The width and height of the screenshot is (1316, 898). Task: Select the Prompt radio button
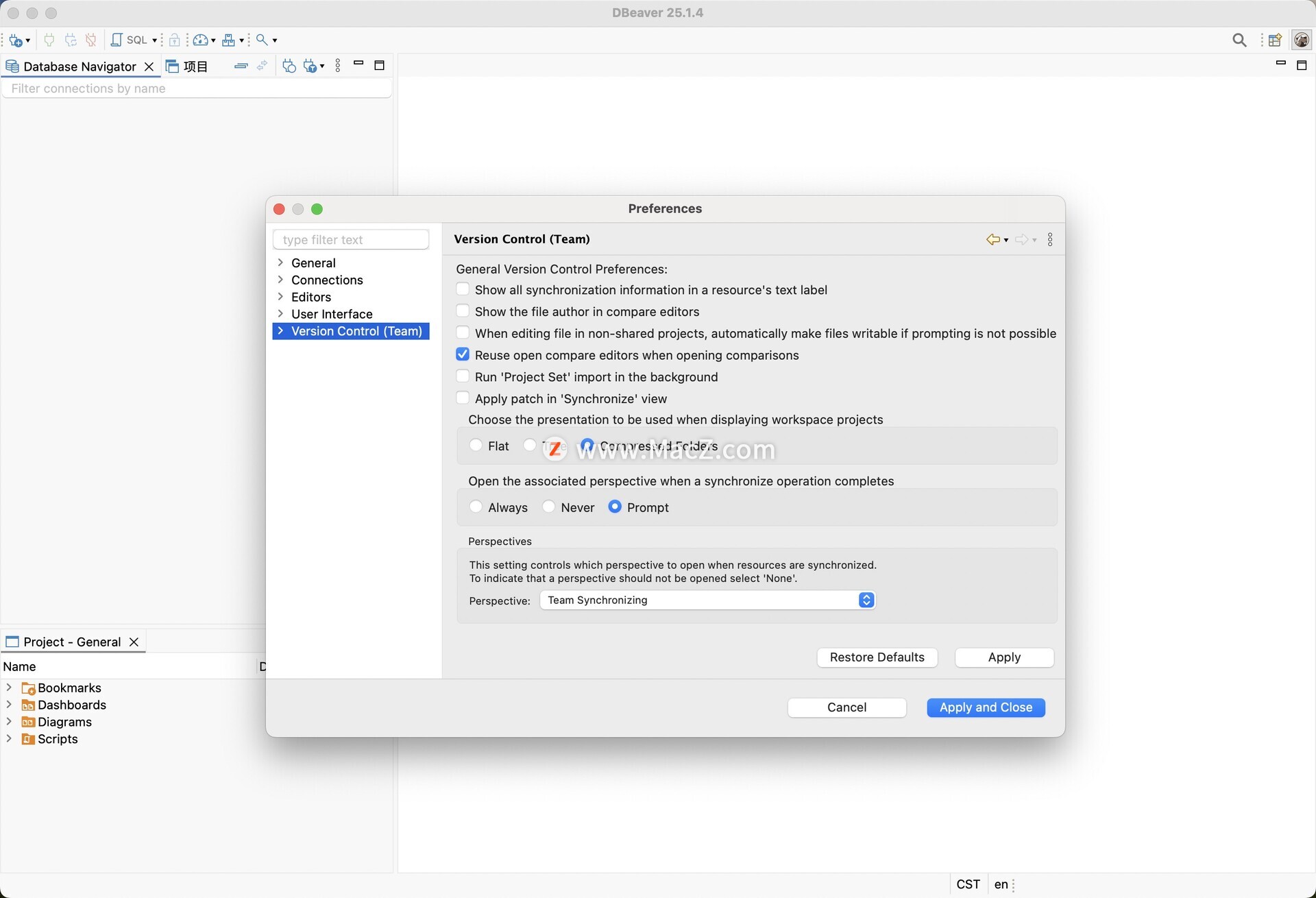pyautogui.click(x=615, y=507)
